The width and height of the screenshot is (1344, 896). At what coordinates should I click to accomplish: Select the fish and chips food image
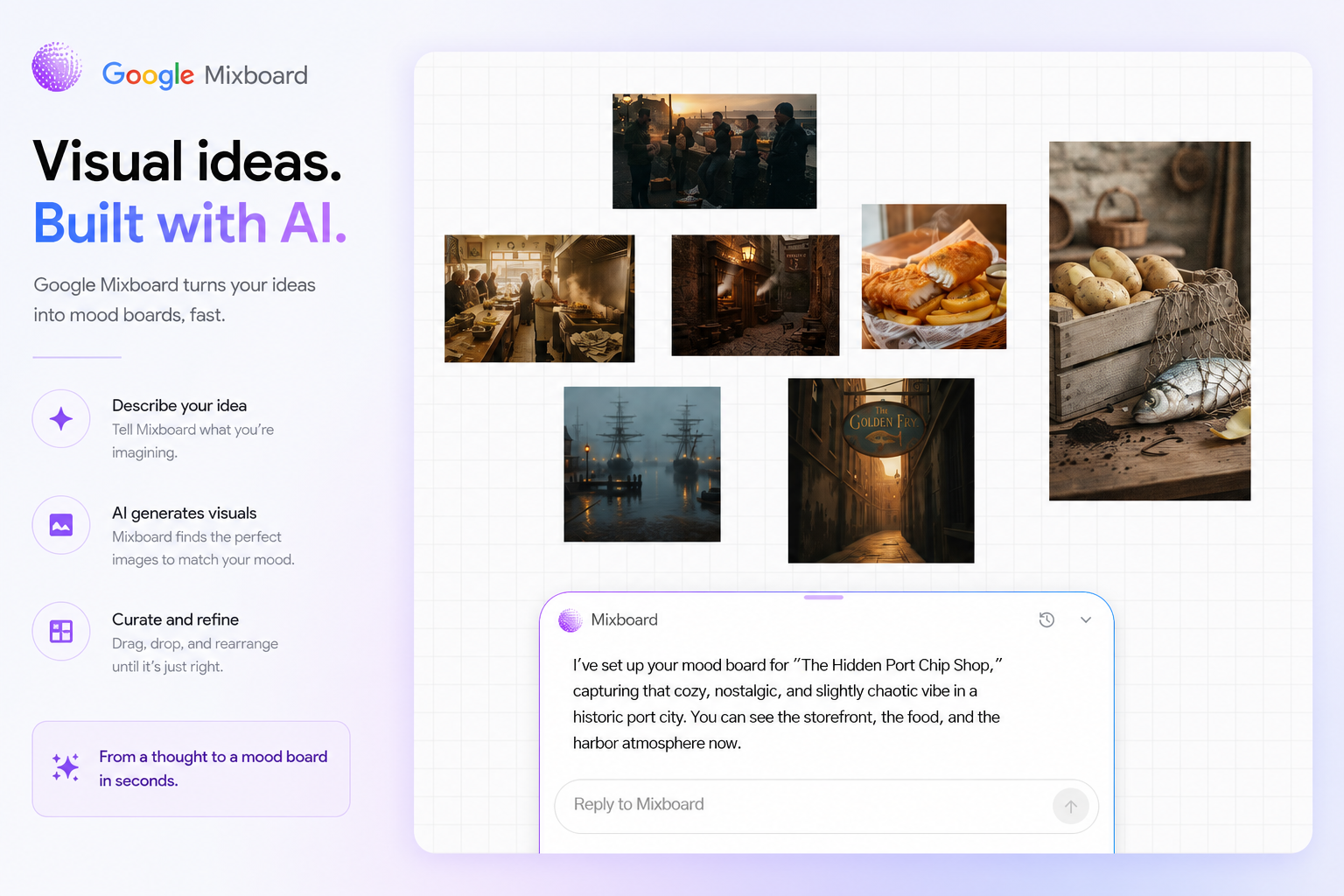(934, 276)
